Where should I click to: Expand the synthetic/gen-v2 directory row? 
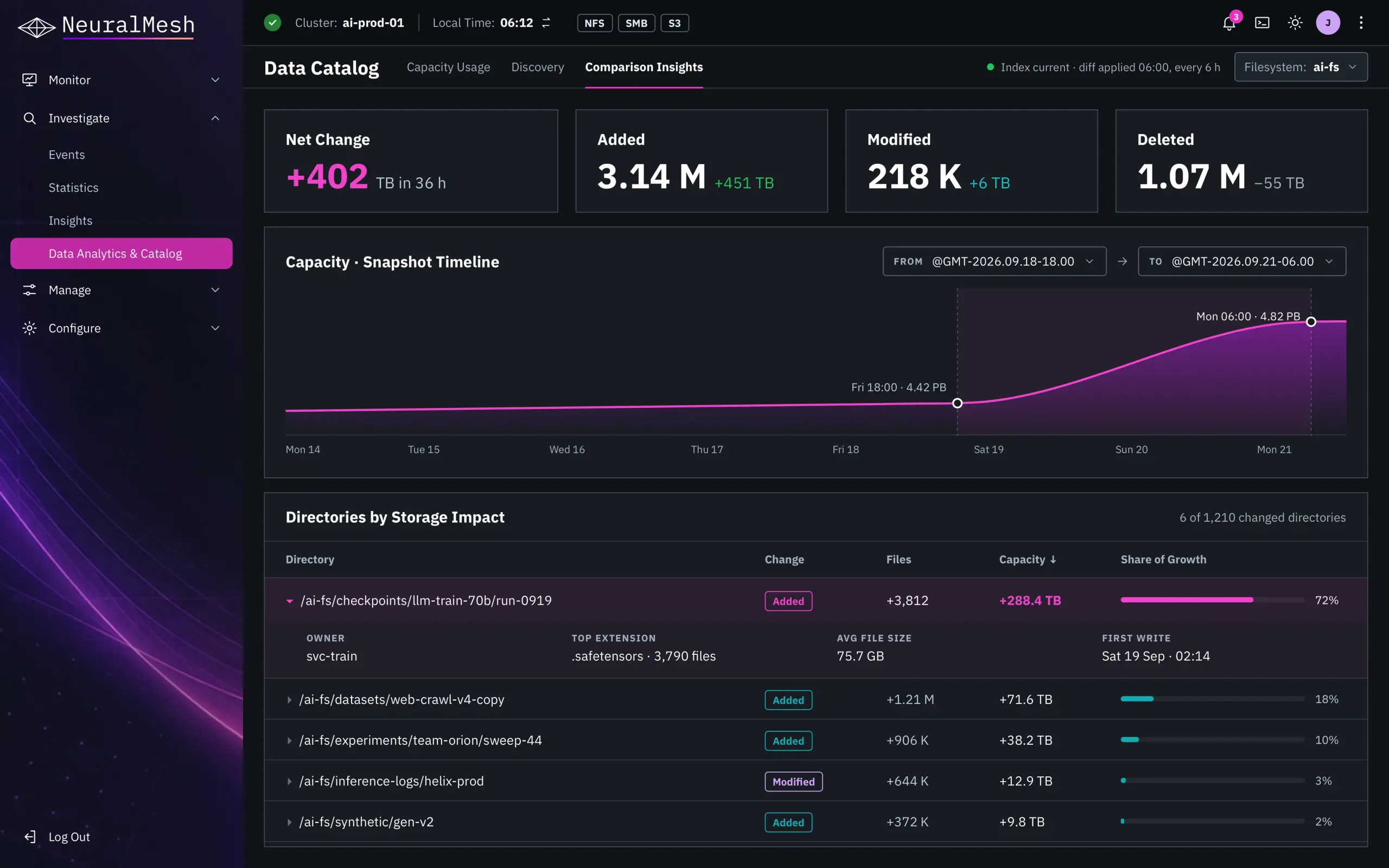[289, 822]
